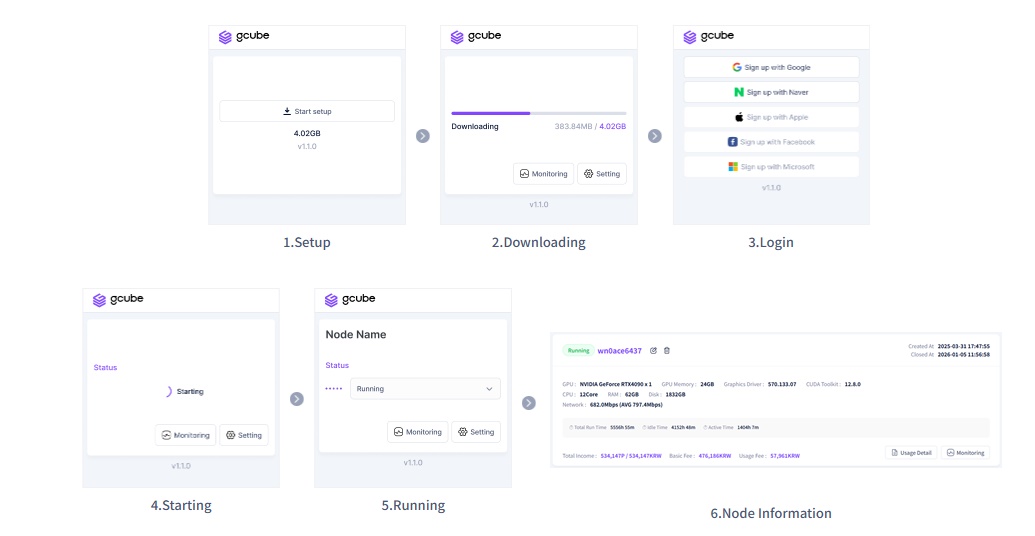The width and height of the screenshot is (1035, 536).
Task: Click the Status label in the Running panel
Action: [337, 366]
